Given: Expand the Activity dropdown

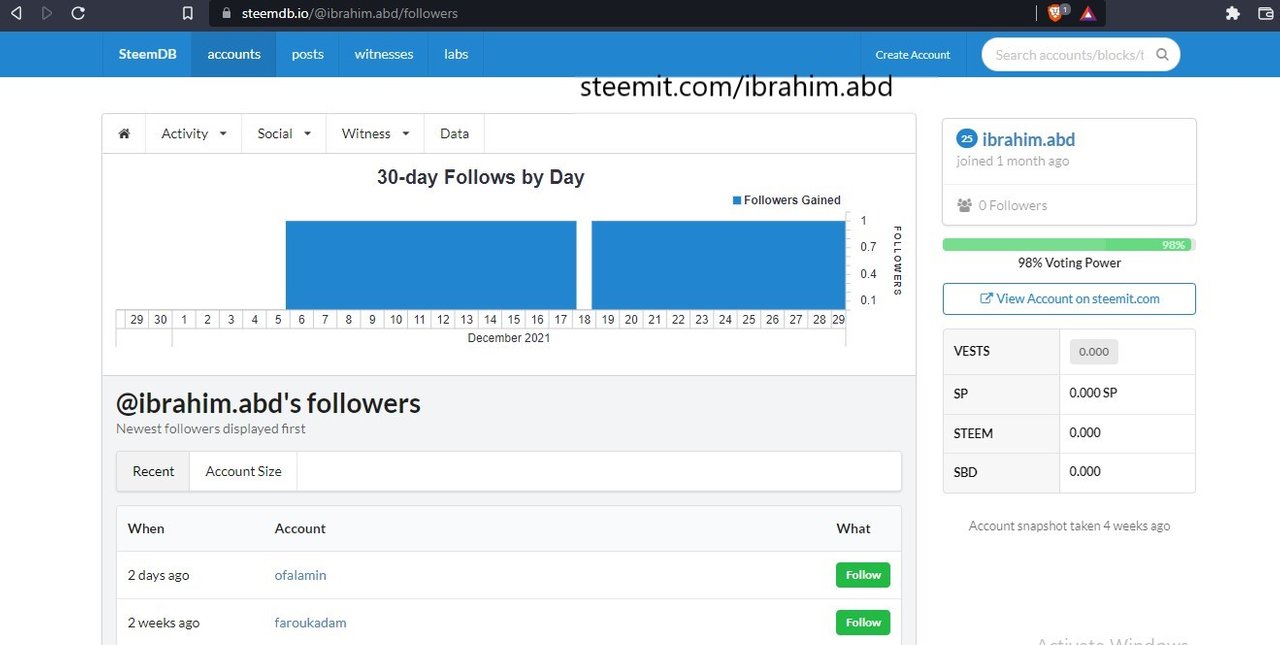Looking at the screenshot, I should coord(194,133).
